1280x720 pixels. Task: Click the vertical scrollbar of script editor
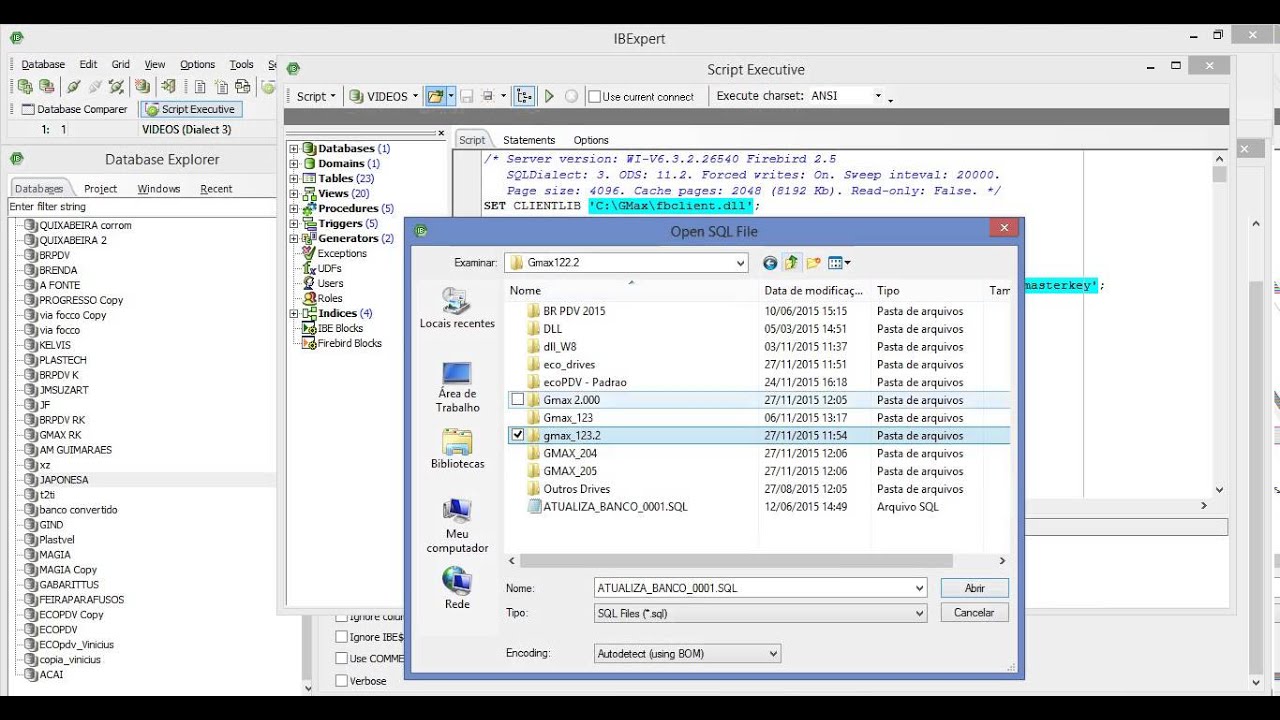click(x=1219, y=174)
